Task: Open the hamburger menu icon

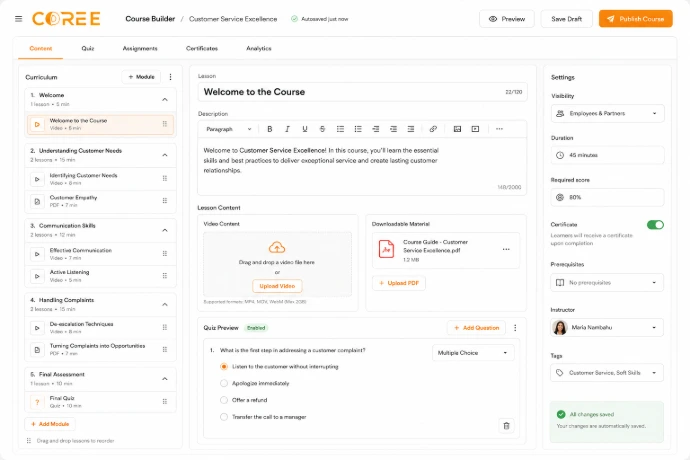Action: 18,19
